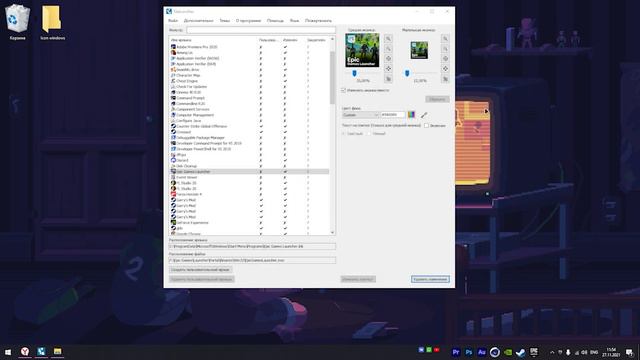Image resolution: width=640 pixels, height=360 pixels.
Task: Click the Сбросить reset button
Action: (437, 99)
